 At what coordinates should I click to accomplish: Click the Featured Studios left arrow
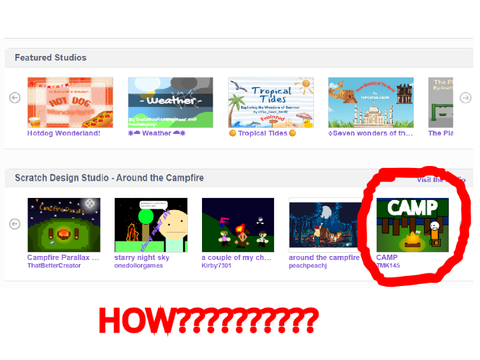[x=15, y=98]
